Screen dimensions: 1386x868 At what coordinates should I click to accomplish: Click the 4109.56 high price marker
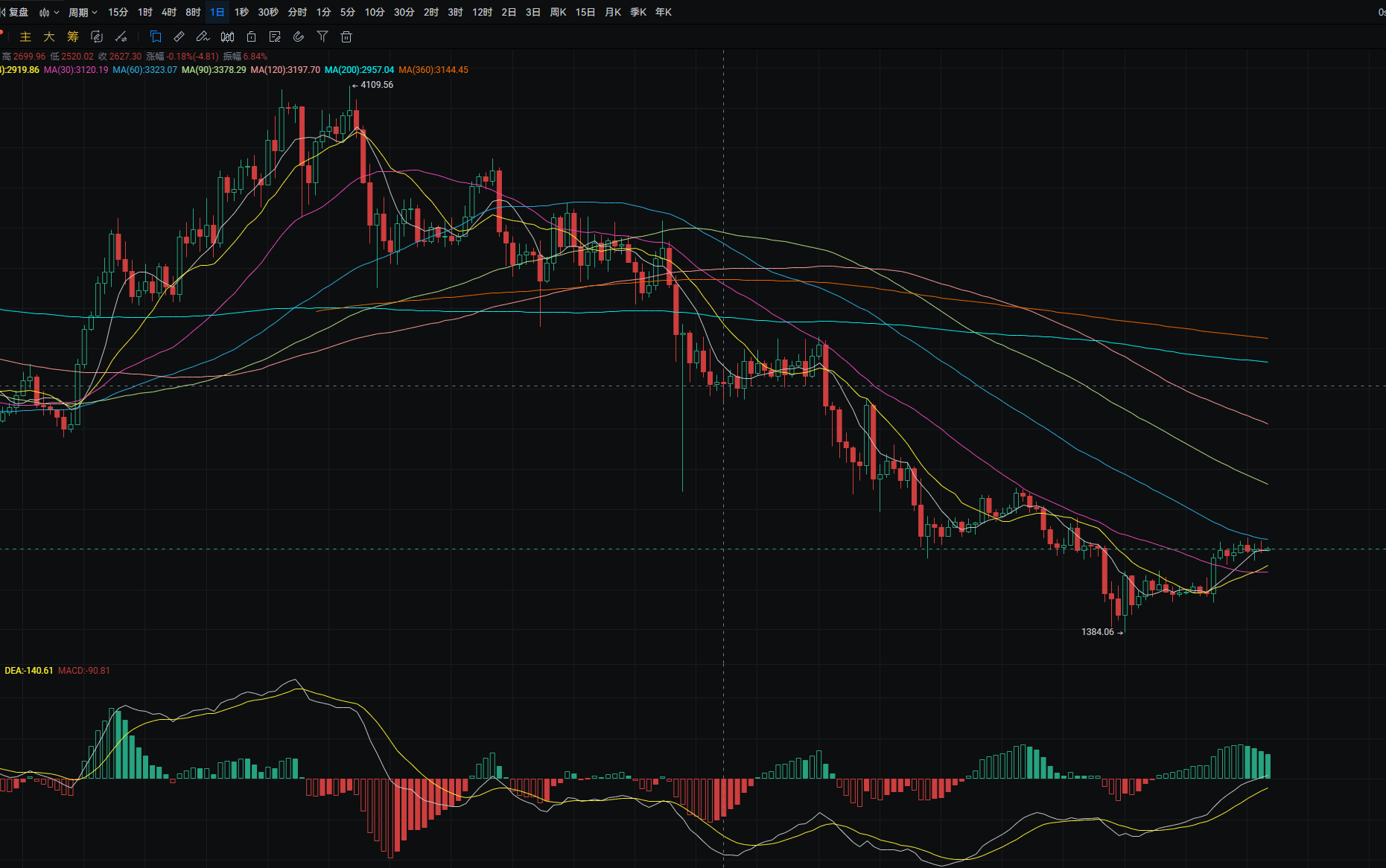(x=376, y=85)
